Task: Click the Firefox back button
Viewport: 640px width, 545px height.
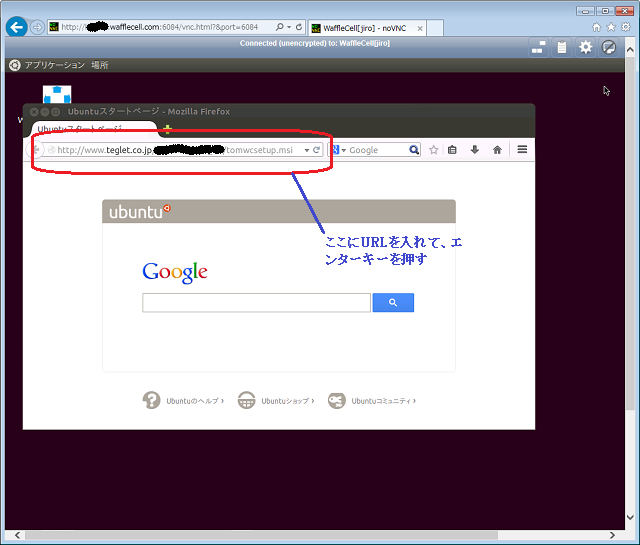Action: [x=36, y=150]
